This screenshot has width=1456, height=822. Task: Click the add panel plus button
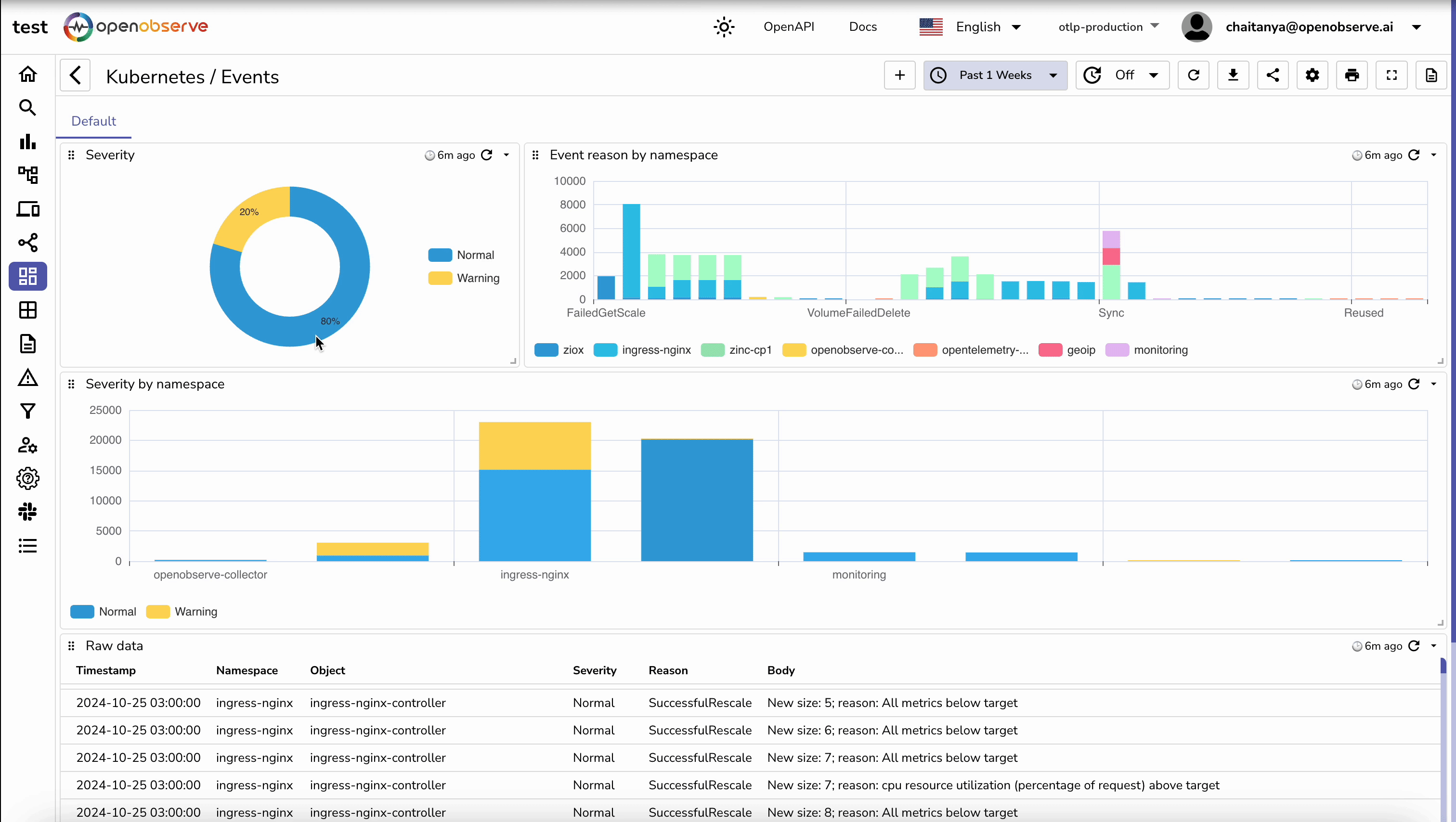[x=899, y=75]
